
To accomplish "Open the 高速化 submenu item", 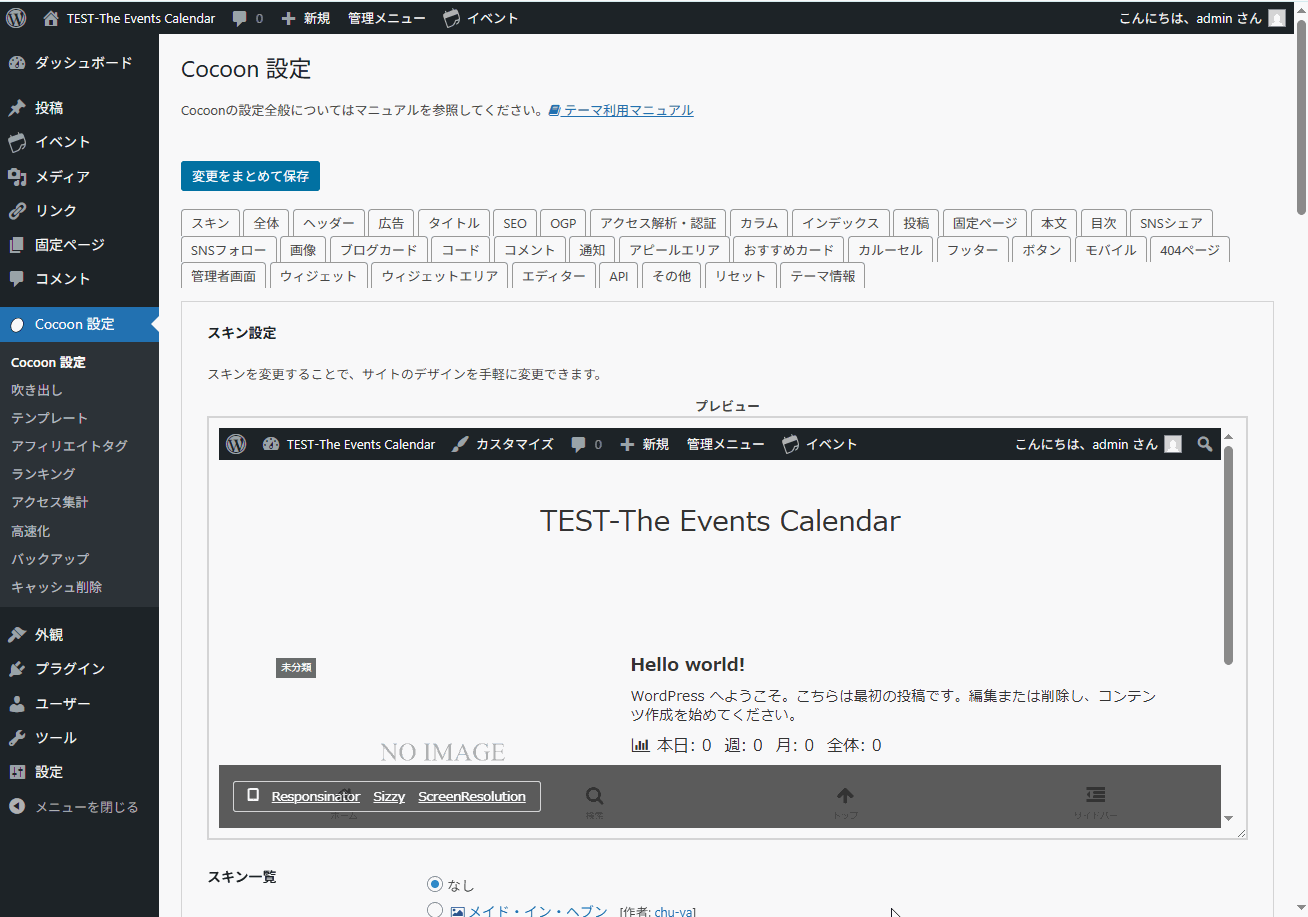I will point(31,531).
